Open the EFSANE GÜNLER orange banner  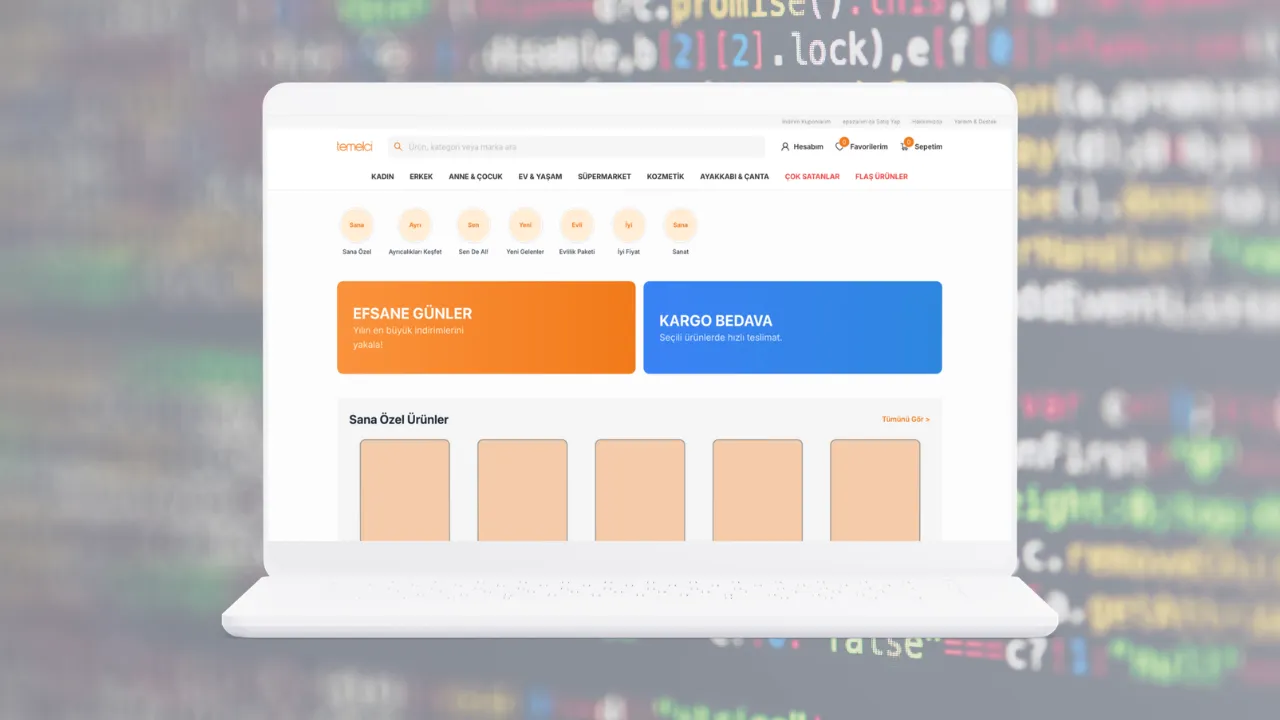[486, 328]
